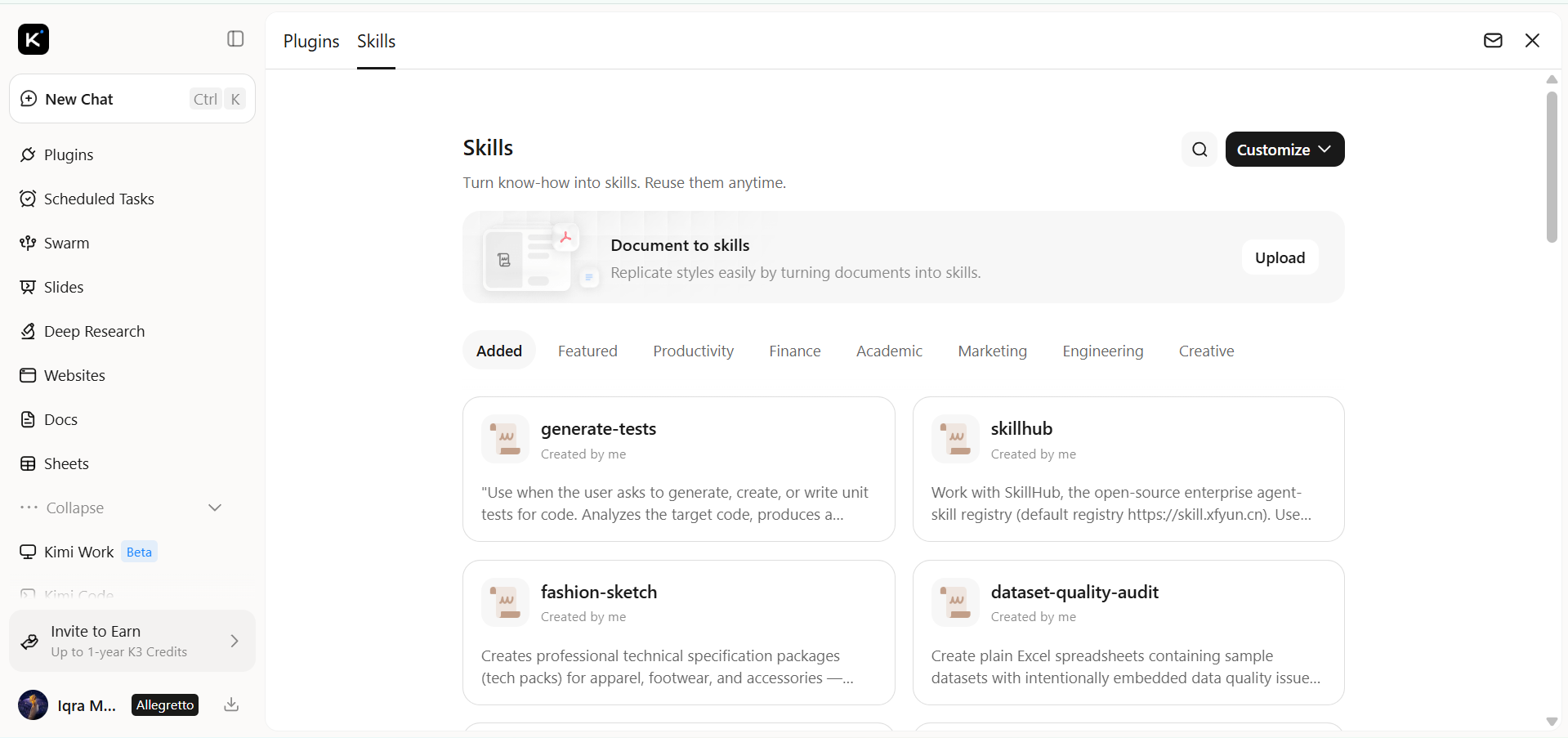Click the Swarm icon in sidebar
The height and width of the screenshot is (738, 1568).
pos(28,243)
